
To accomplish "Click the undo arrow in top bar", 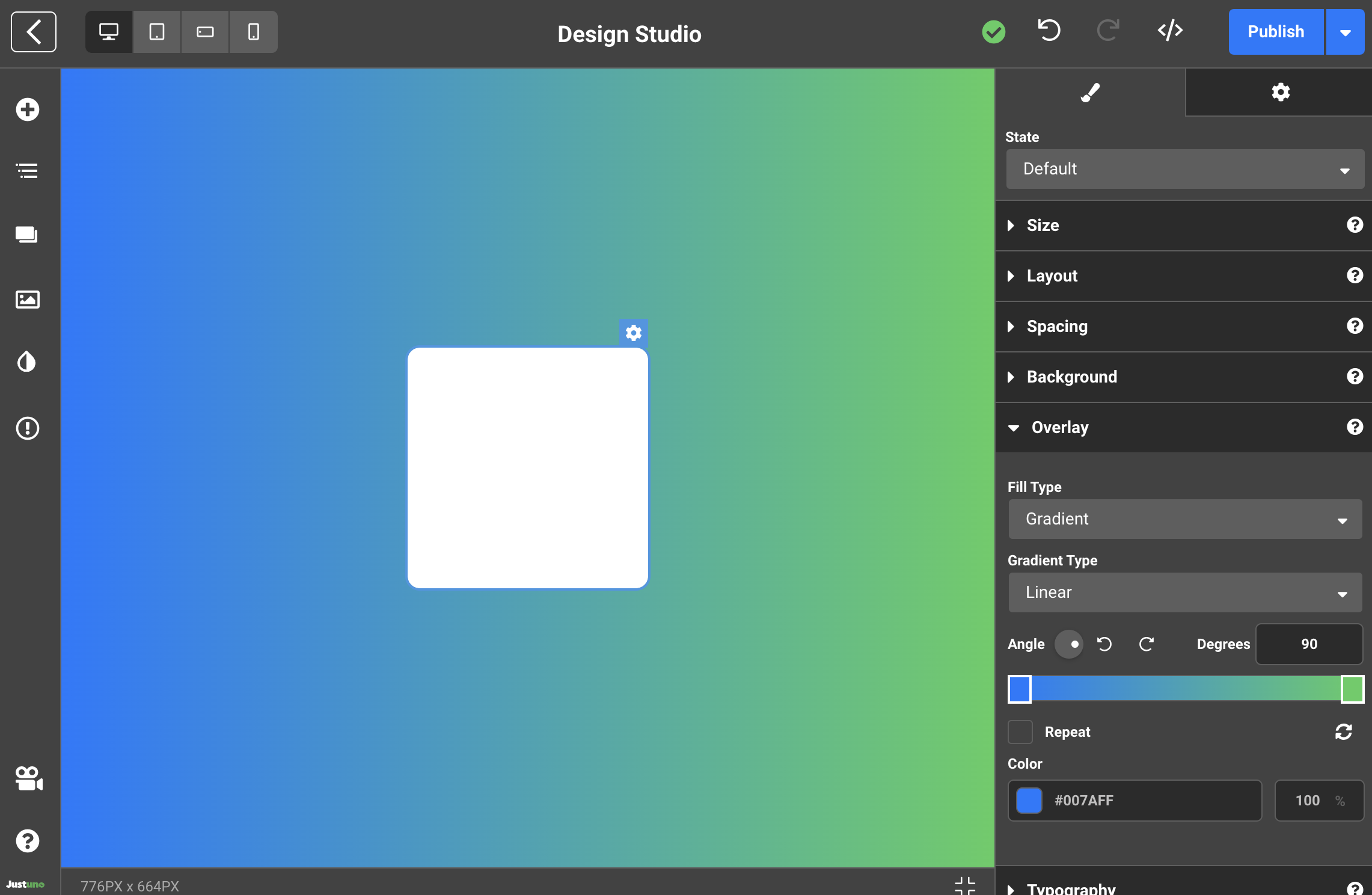I will click(x=1049, y=31).
